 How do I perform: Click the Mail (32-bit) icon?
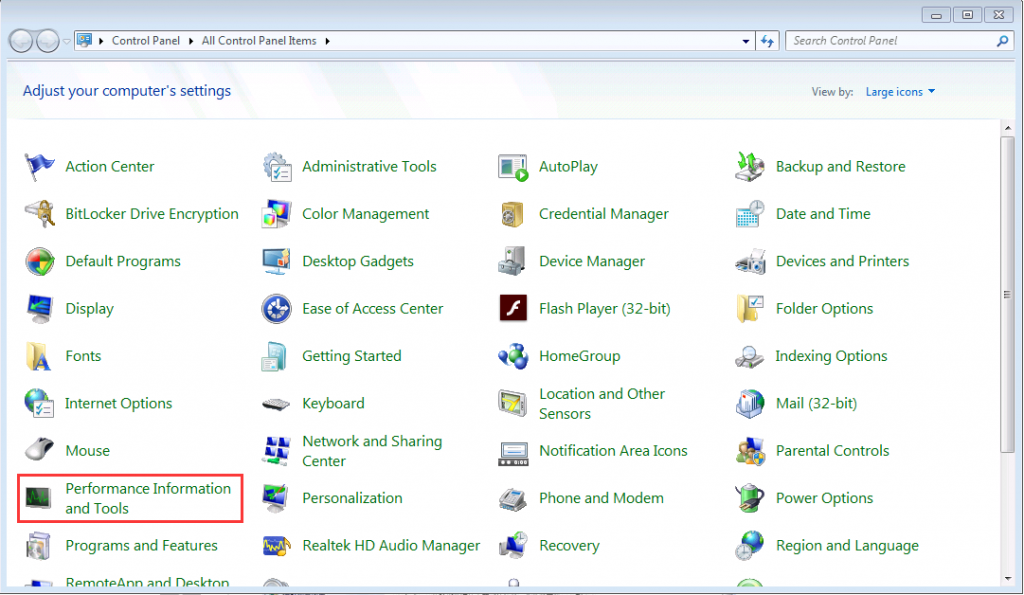click(750, 403)
